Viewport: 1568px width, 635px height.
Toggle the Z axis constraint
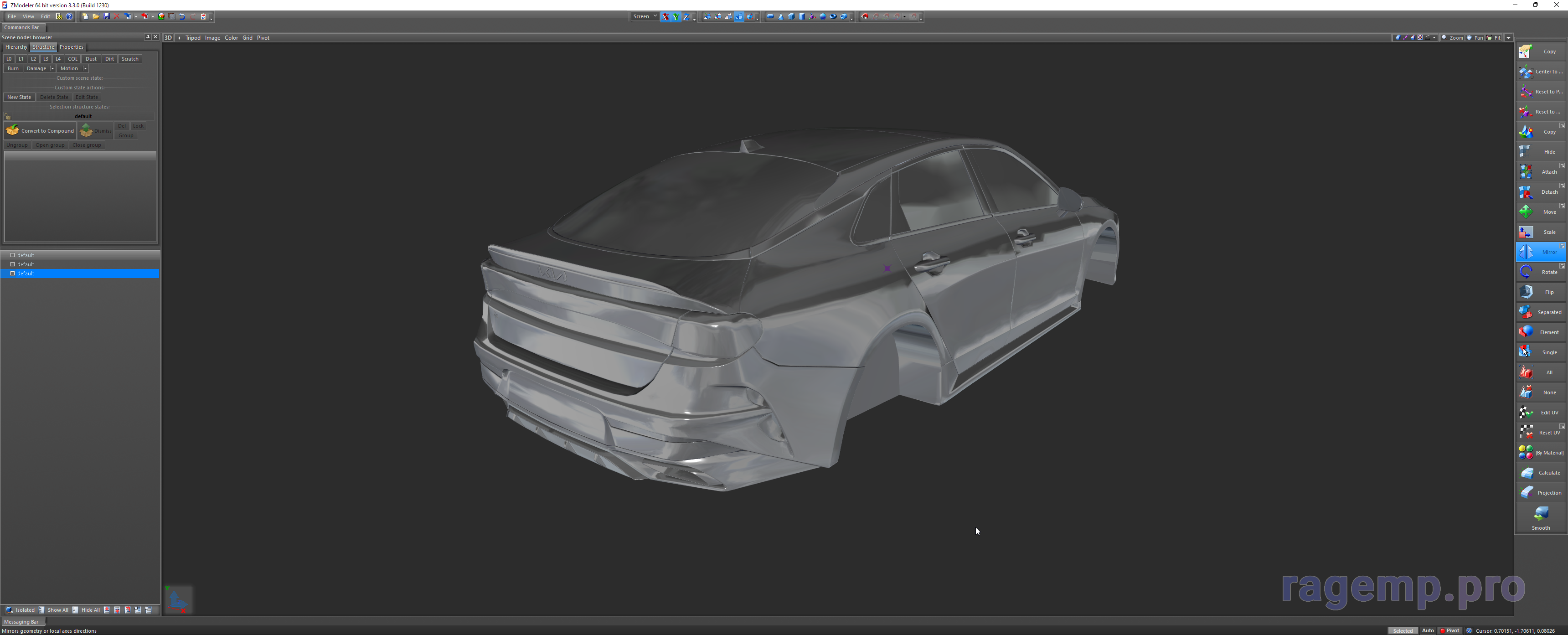pos(686,16)
